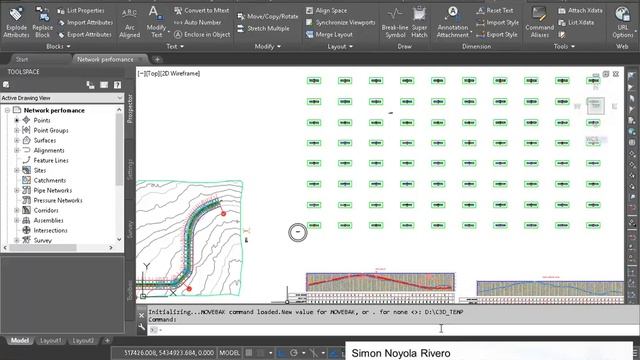Screen dimensions: 640x360
Task: Expand the Tools panel dropdown
Action: [564, 47]
